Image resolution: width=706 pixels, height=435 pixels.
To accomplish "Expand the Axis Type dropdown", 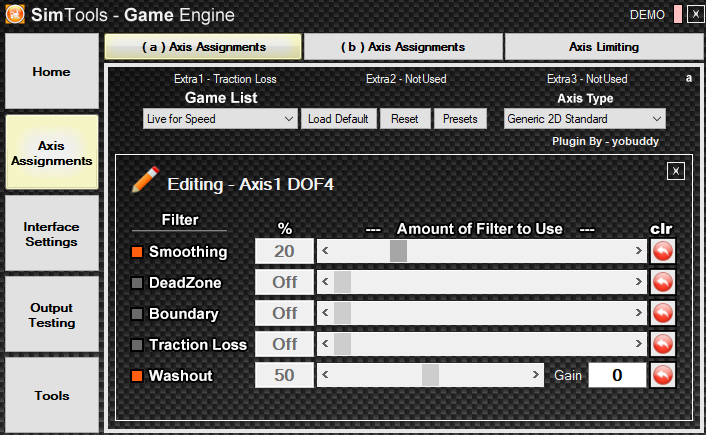I will (x=584, y=119).
